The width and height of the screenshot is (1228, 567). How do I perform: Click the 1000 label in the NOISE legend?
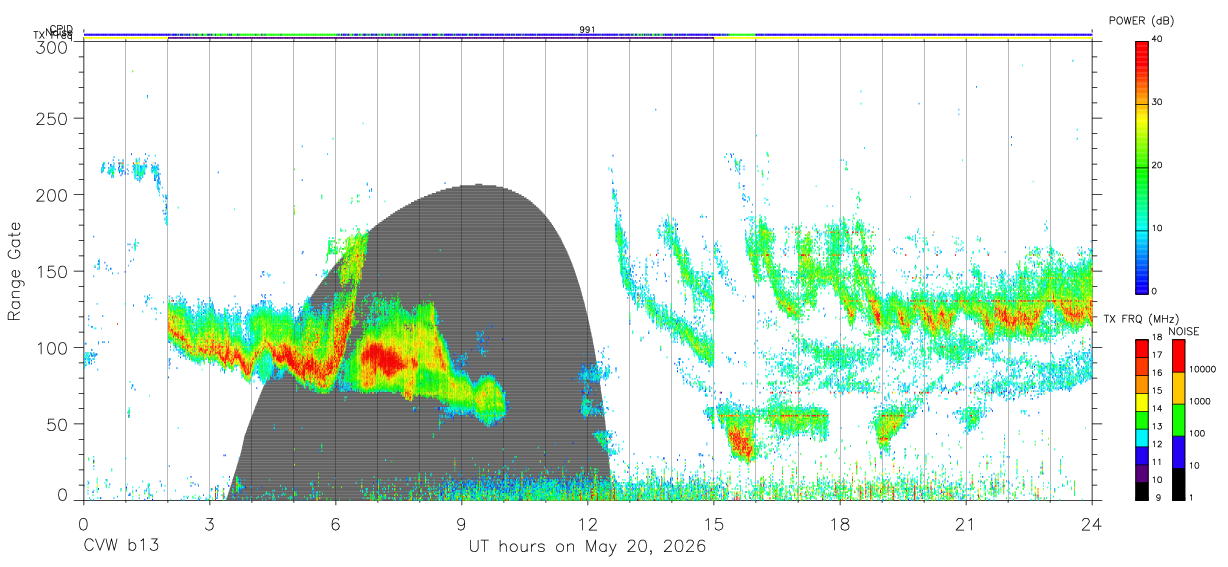1201,401
